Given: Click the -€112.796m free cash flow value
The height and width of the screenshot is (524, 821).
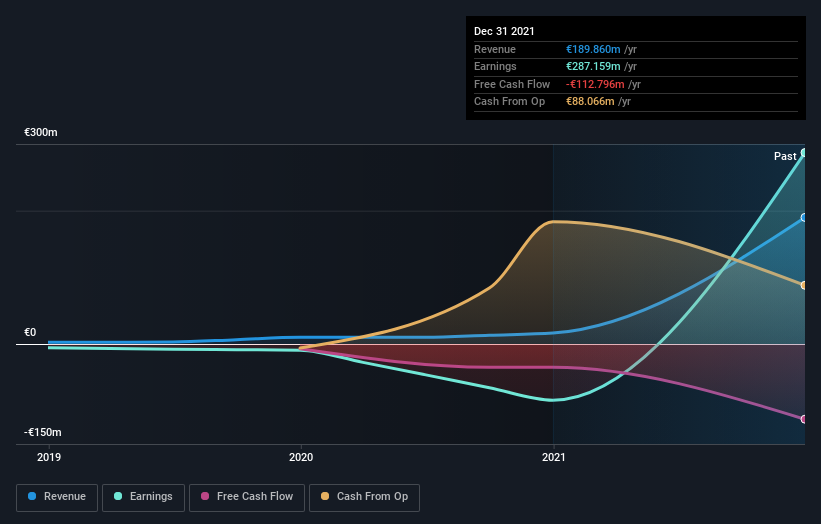Looking at the screenshot, I should [595, 84].
